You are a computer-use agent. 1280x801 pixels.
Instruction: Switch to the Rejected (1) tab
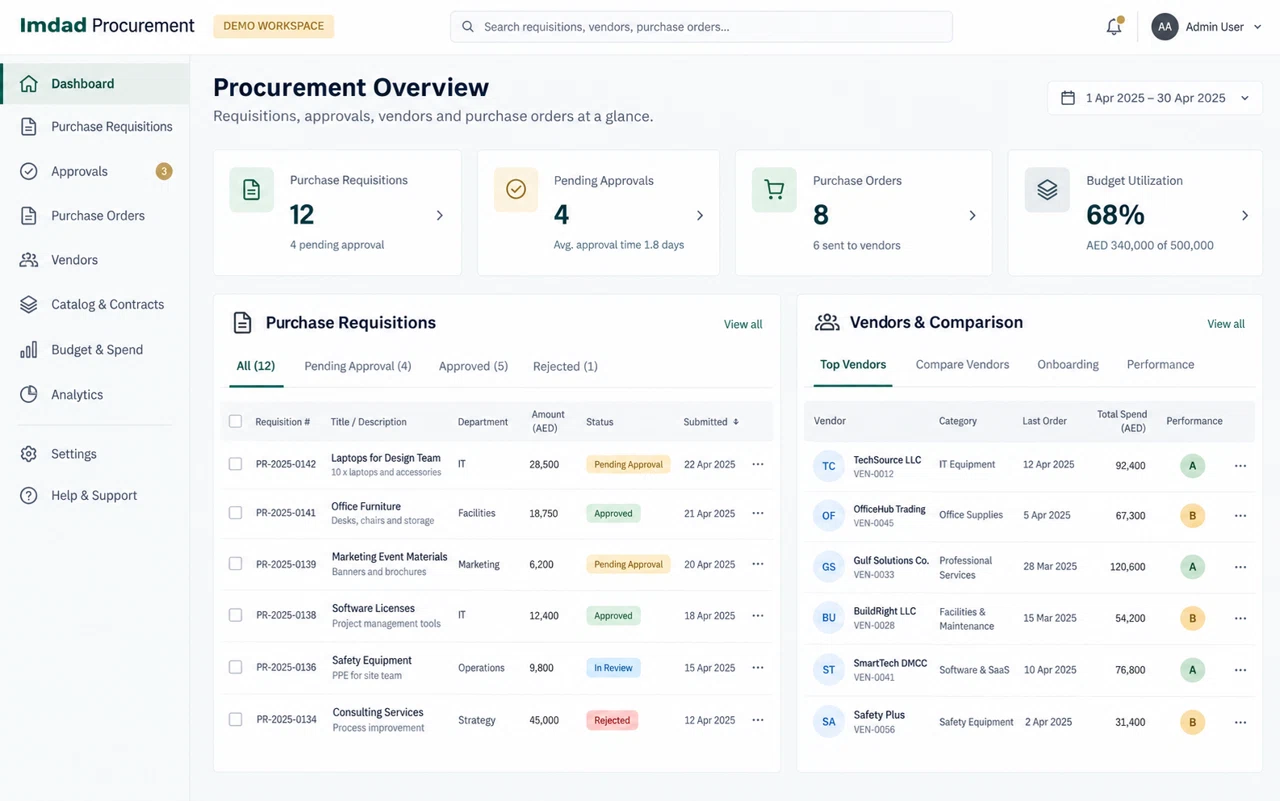(x=565, y=366)
